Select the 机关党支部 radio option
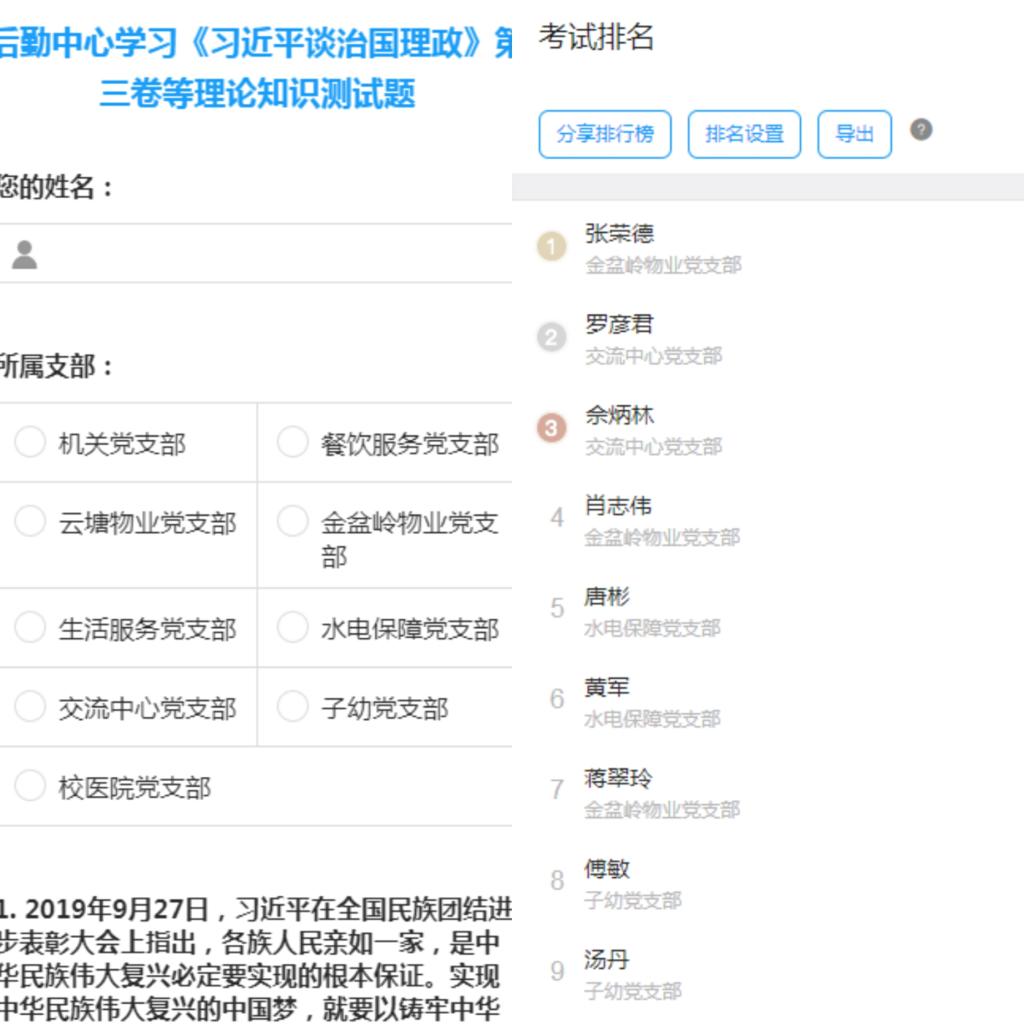 (30, 442)
